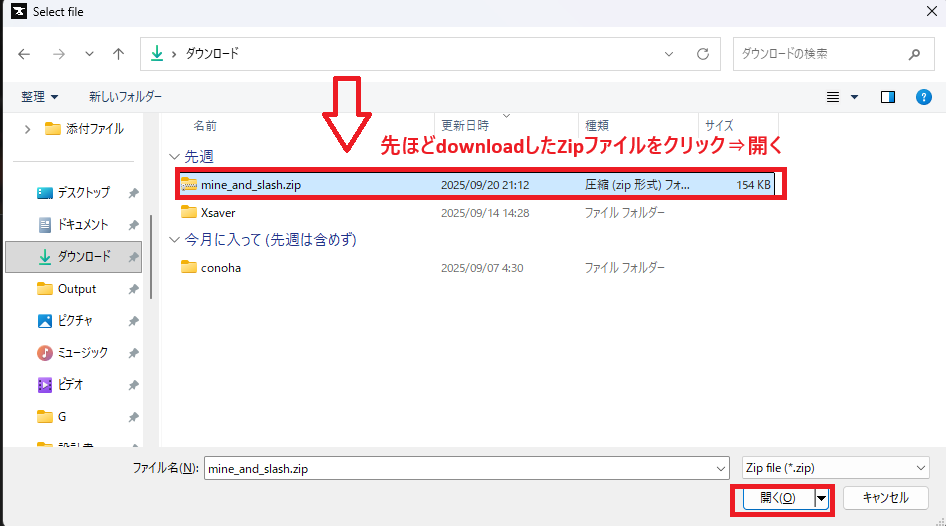This screenshot has width=946, height=526.
Task: Click pin icon beside ピクチャ
Action: point(133,322)
